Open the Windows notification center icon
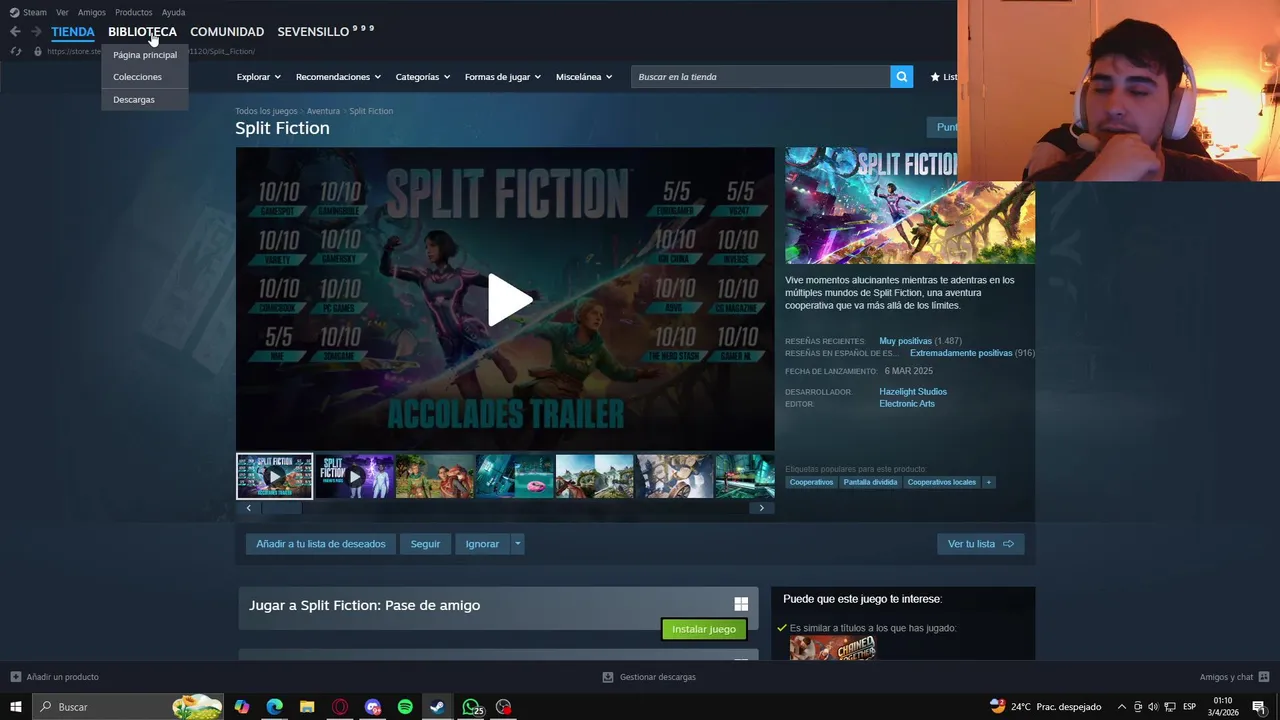The height and width of the screenshot is (720, 1280). coord(1259,707)
